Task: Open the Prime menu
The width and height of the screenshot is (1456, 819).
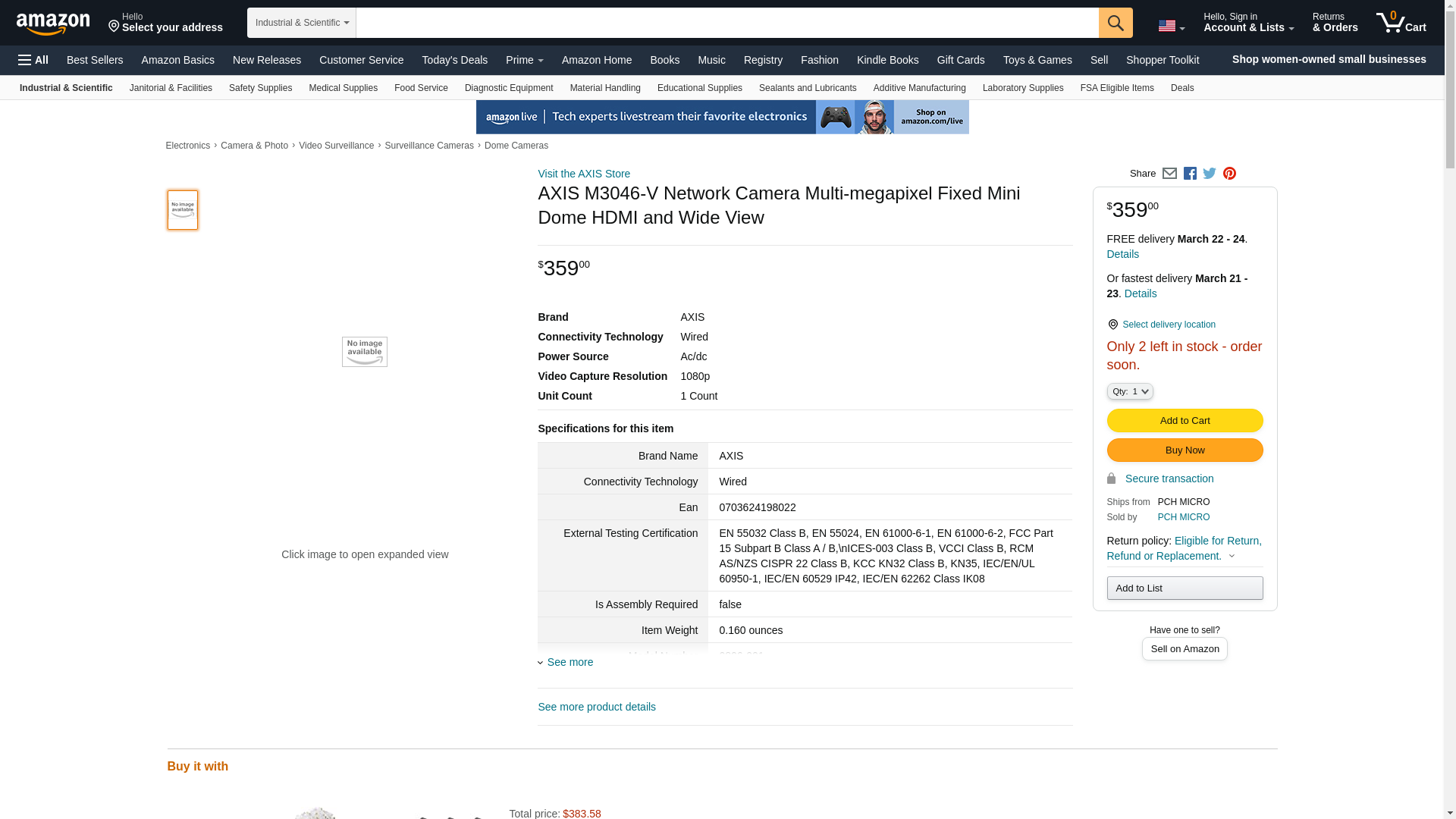Action: (x=524, y=60)
